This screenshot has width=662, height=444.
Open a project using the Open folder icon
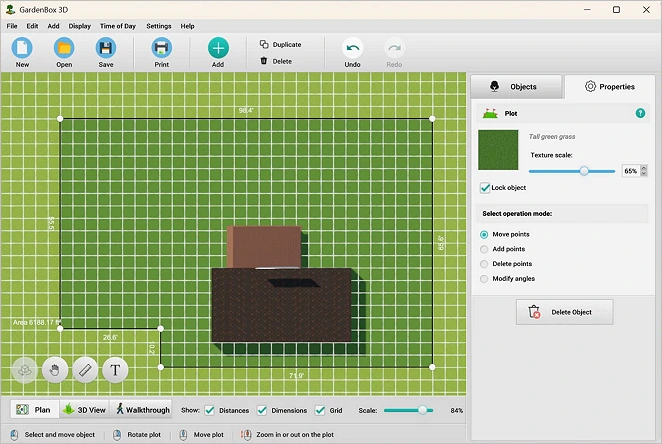pos(64,48)
